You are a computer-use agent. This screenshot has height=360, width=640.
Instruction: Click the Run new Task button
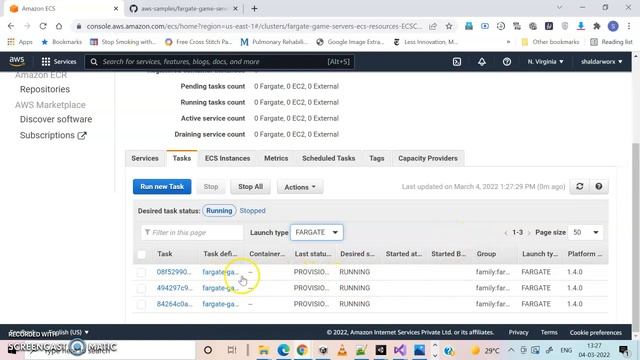coord(162,187)
